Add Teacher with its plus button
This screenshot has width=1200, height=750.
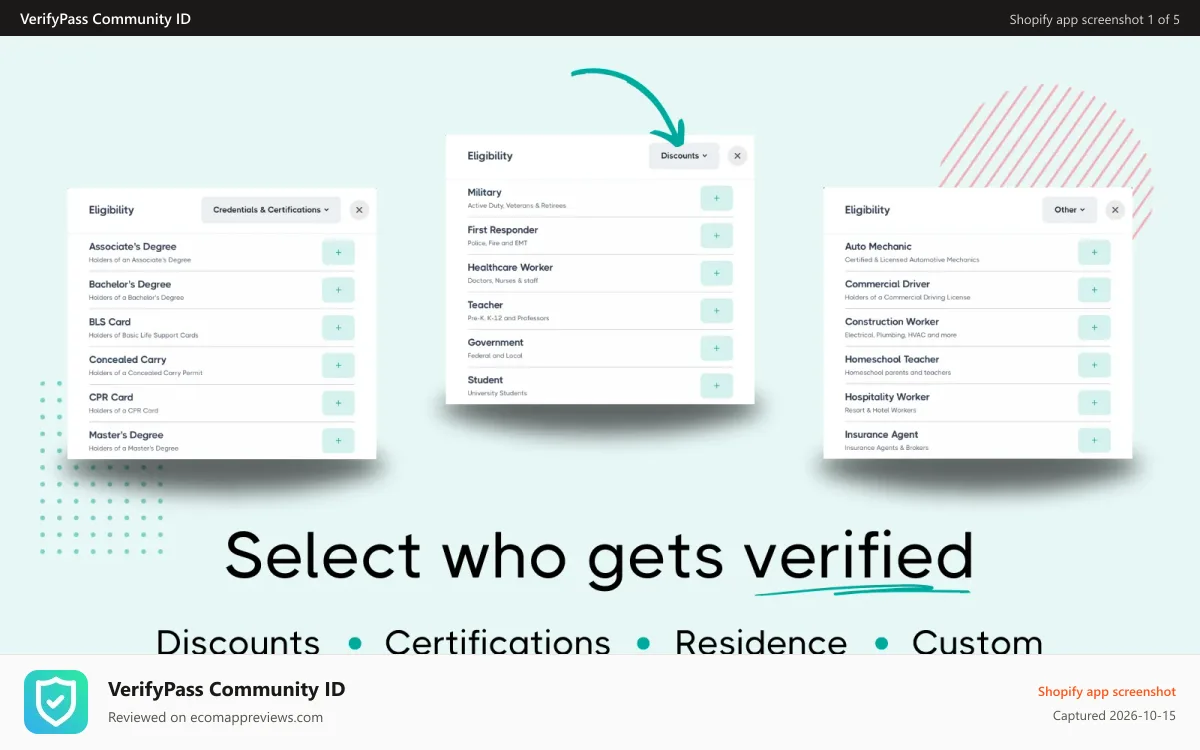tap(716, 311)
